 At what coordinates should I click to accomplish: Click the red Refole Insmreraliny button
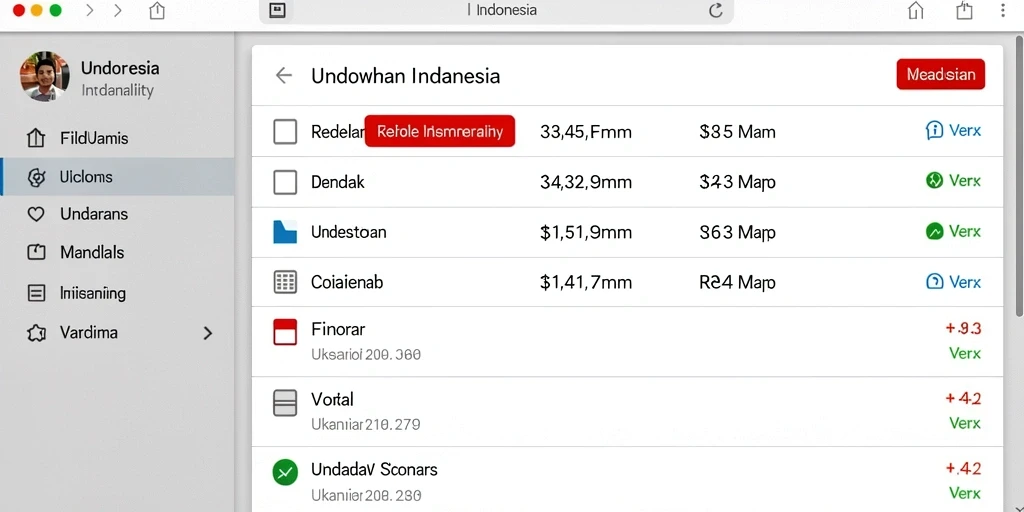tap(440, 131)
